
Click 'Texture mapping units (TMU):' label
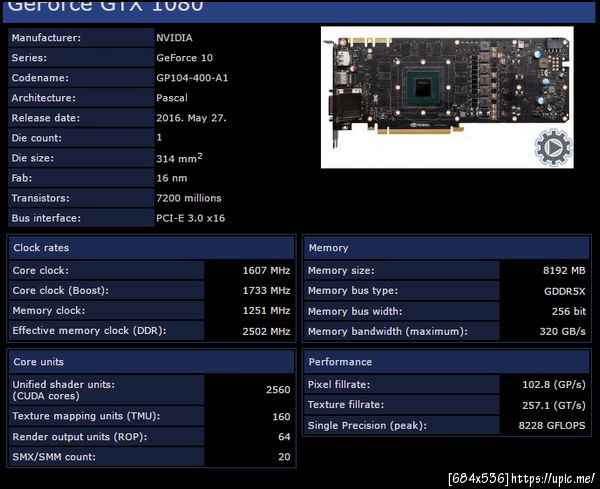(86, 416)
